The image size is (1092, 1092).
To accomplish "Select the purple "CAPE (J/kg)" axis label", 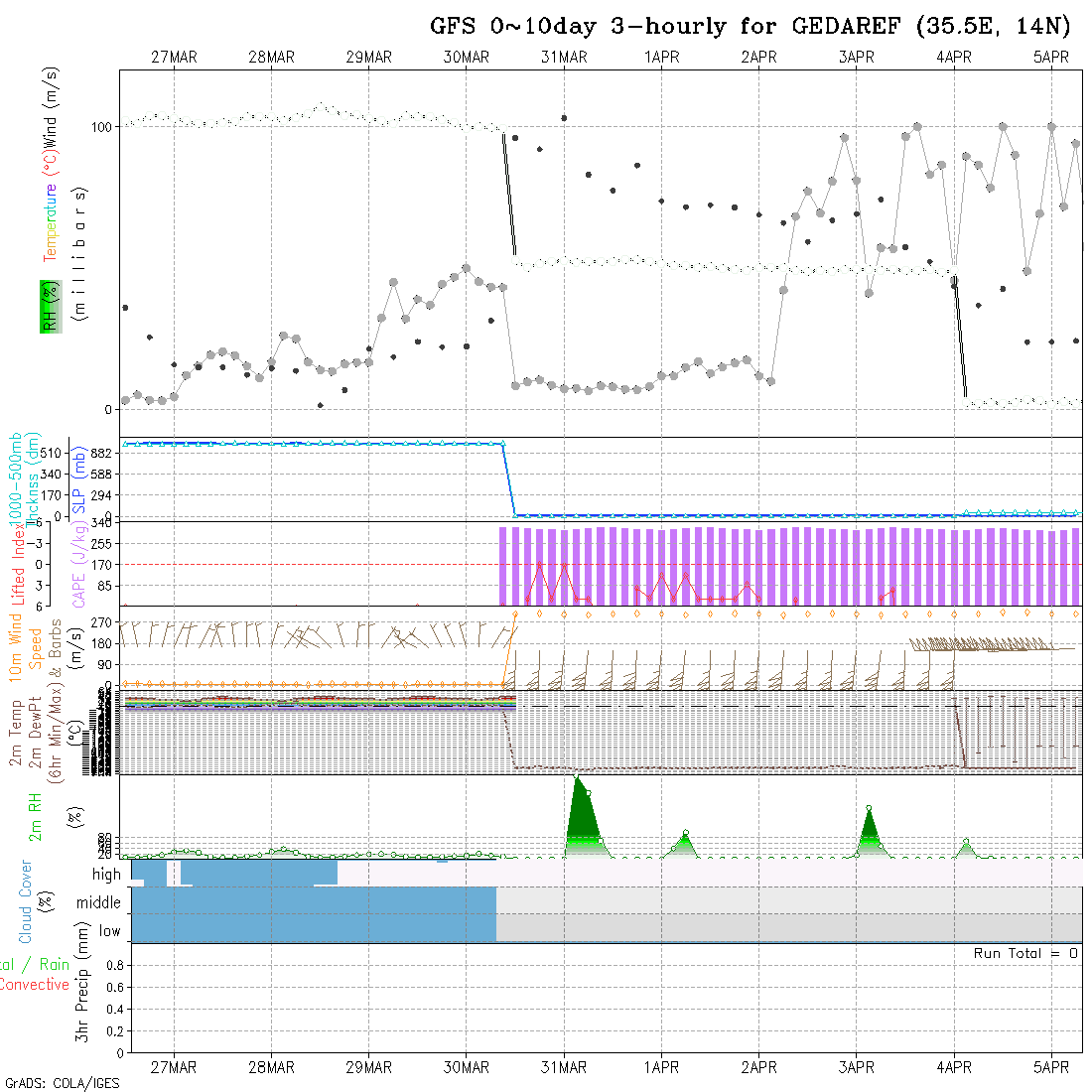I will coord(78,566).
